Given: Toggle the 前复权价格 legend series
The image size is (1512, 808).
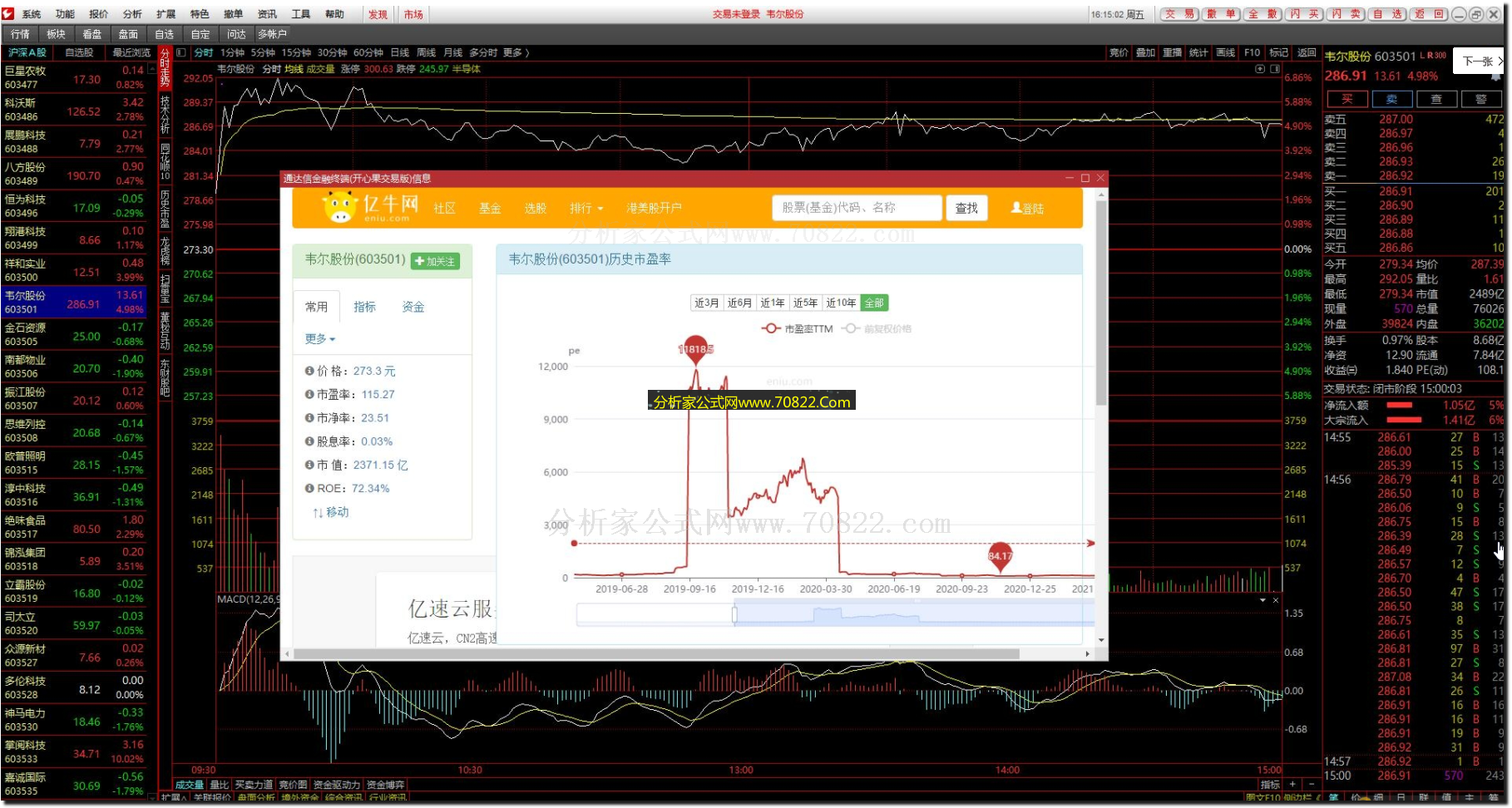Looking at the screenshot, I should [x=876, y=328].
